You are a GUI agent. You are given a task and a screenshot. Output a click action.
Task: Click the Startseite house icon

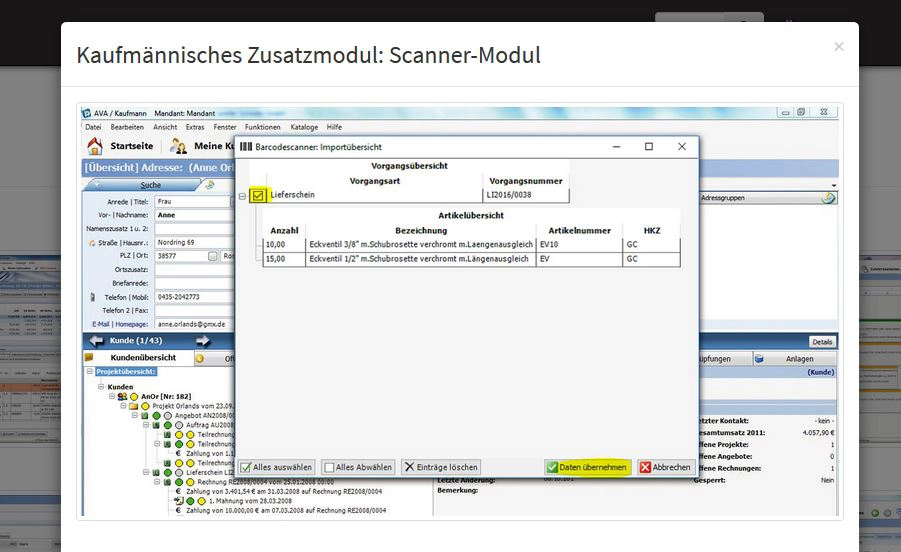[x=95, y=146]
